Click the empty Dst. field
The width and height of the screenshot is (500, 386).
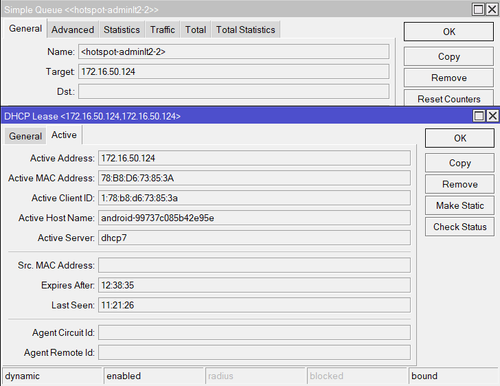coord(234,91)
